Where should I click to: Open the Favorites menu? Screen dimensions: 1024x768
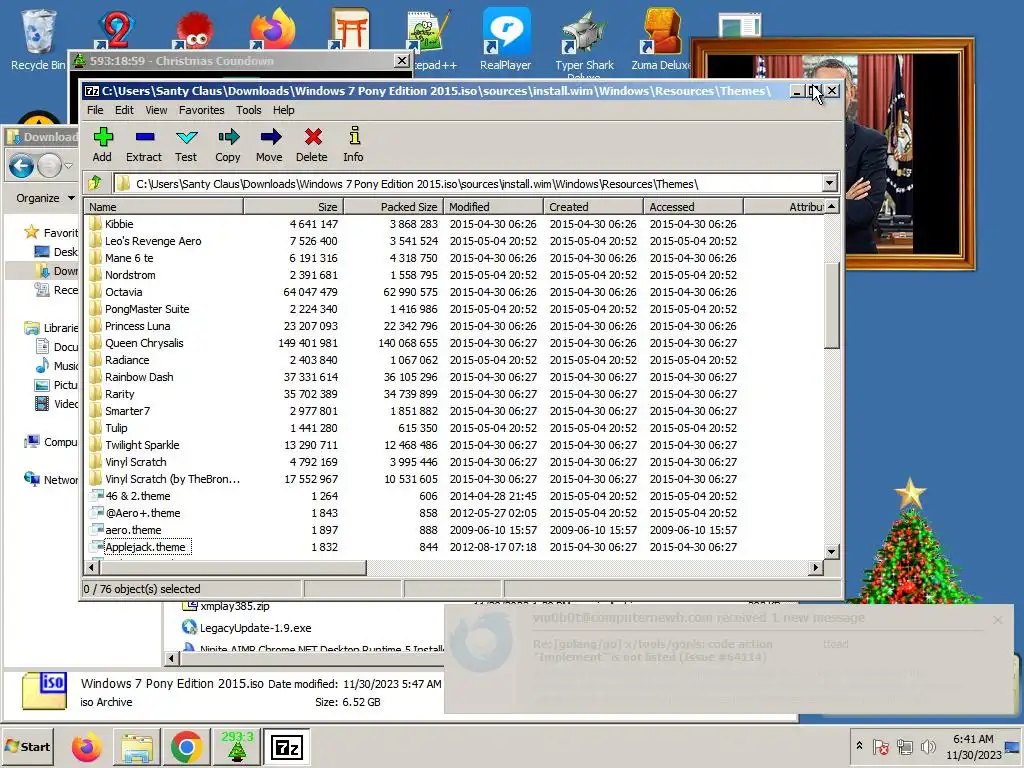click(x=202, y=110)
